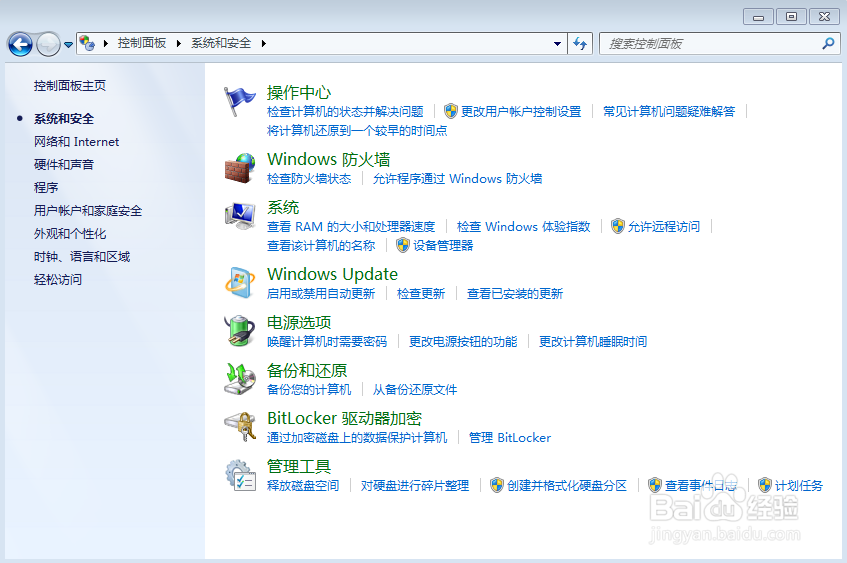Click 更改电源按钮的功能 link
The image size is (847, 563).
pyautogui.click(x=463, y=341)
